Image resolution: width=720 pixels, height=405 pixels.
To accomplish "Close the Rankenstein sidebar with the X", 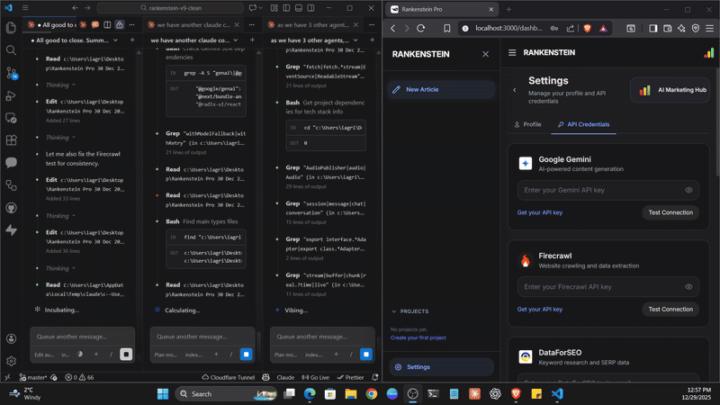I will tap(485, 54).
